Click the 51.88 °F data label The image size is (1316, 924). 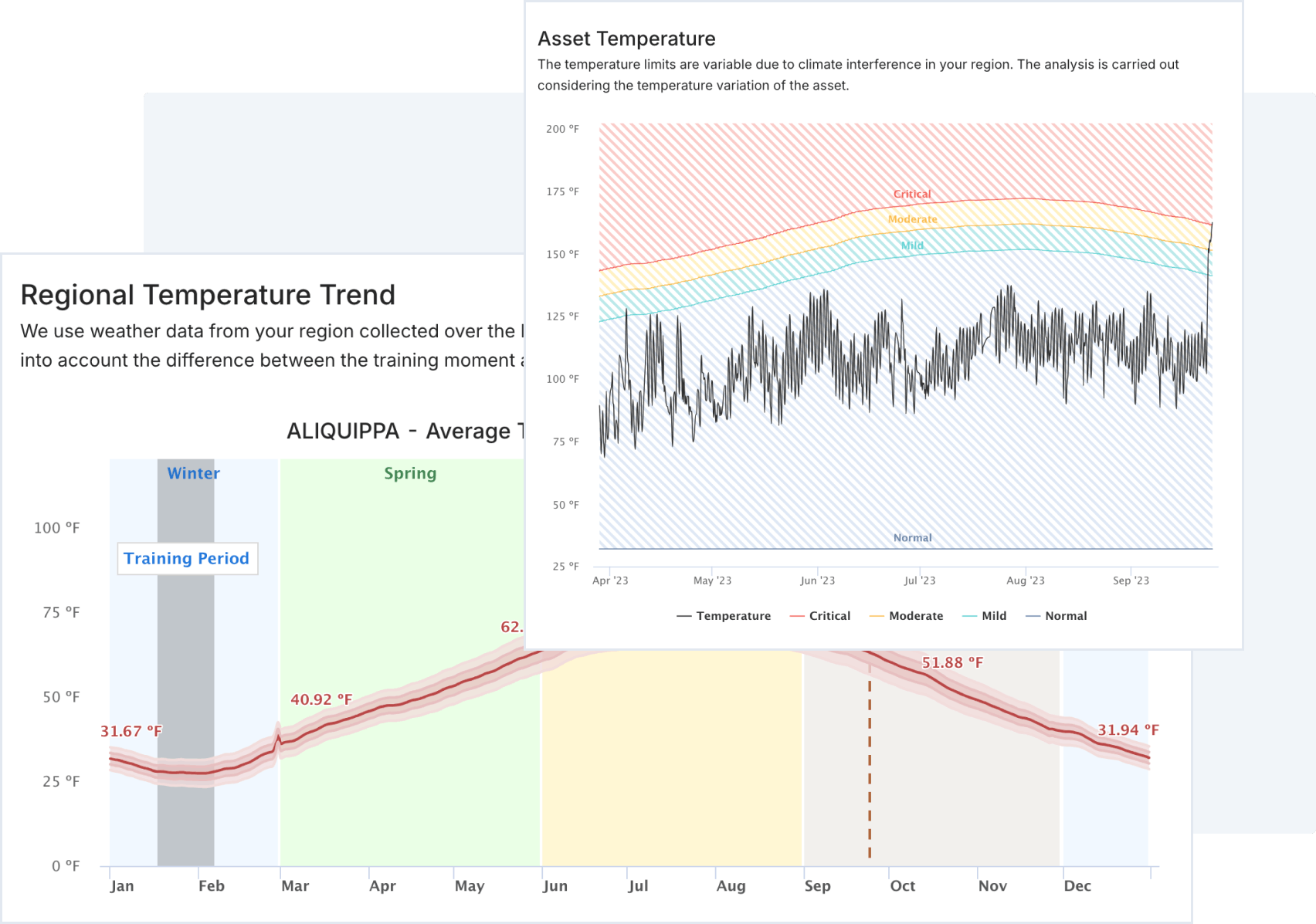click(x=952, y=662)
